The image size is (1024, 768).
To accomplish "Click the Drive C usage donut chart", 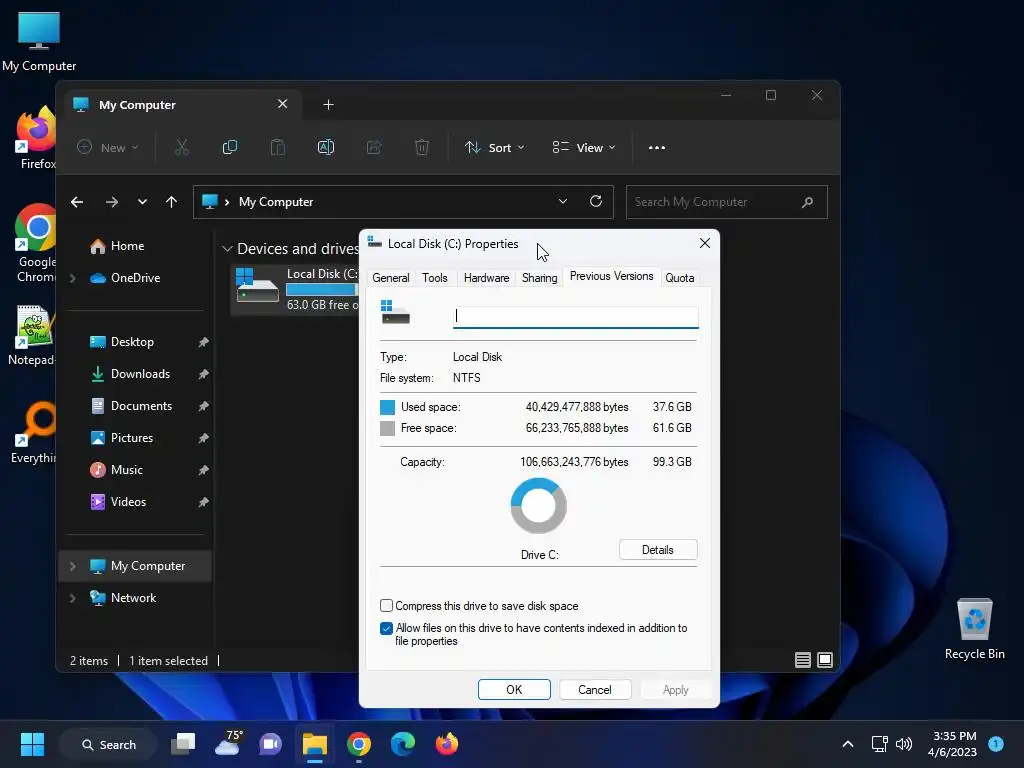I will tap(539, 505).
